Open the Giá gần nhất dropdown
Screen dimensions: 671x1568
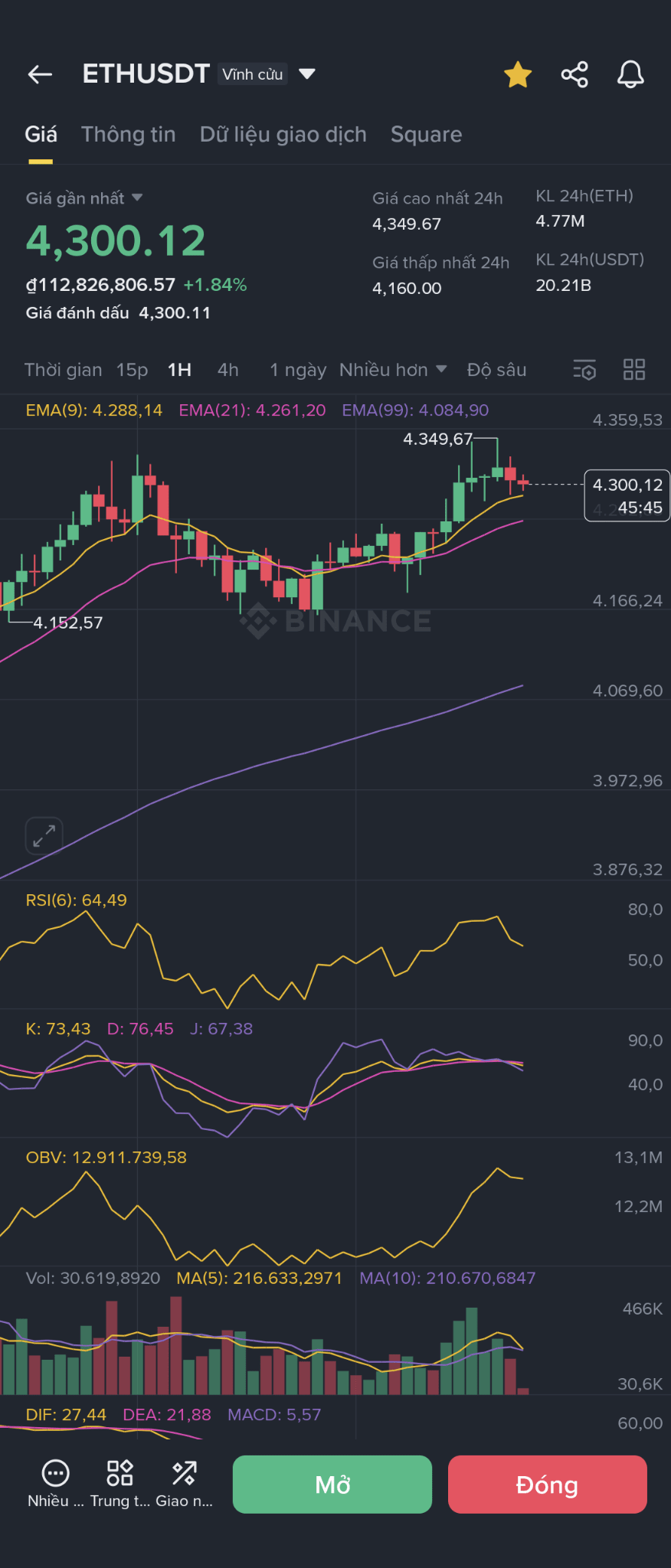[x=84, y=198]
